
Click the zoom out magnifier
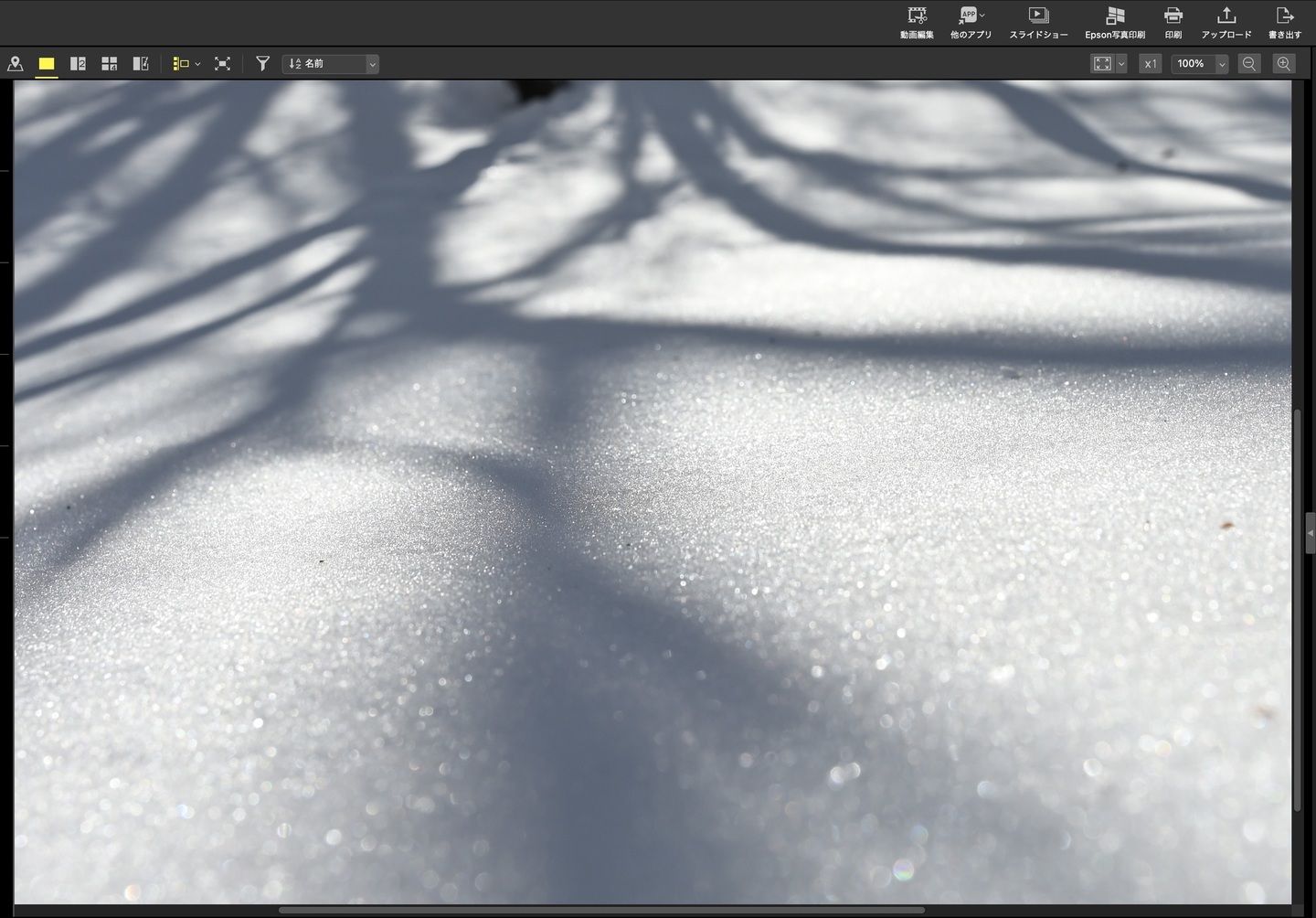(x=1249, y=64)
